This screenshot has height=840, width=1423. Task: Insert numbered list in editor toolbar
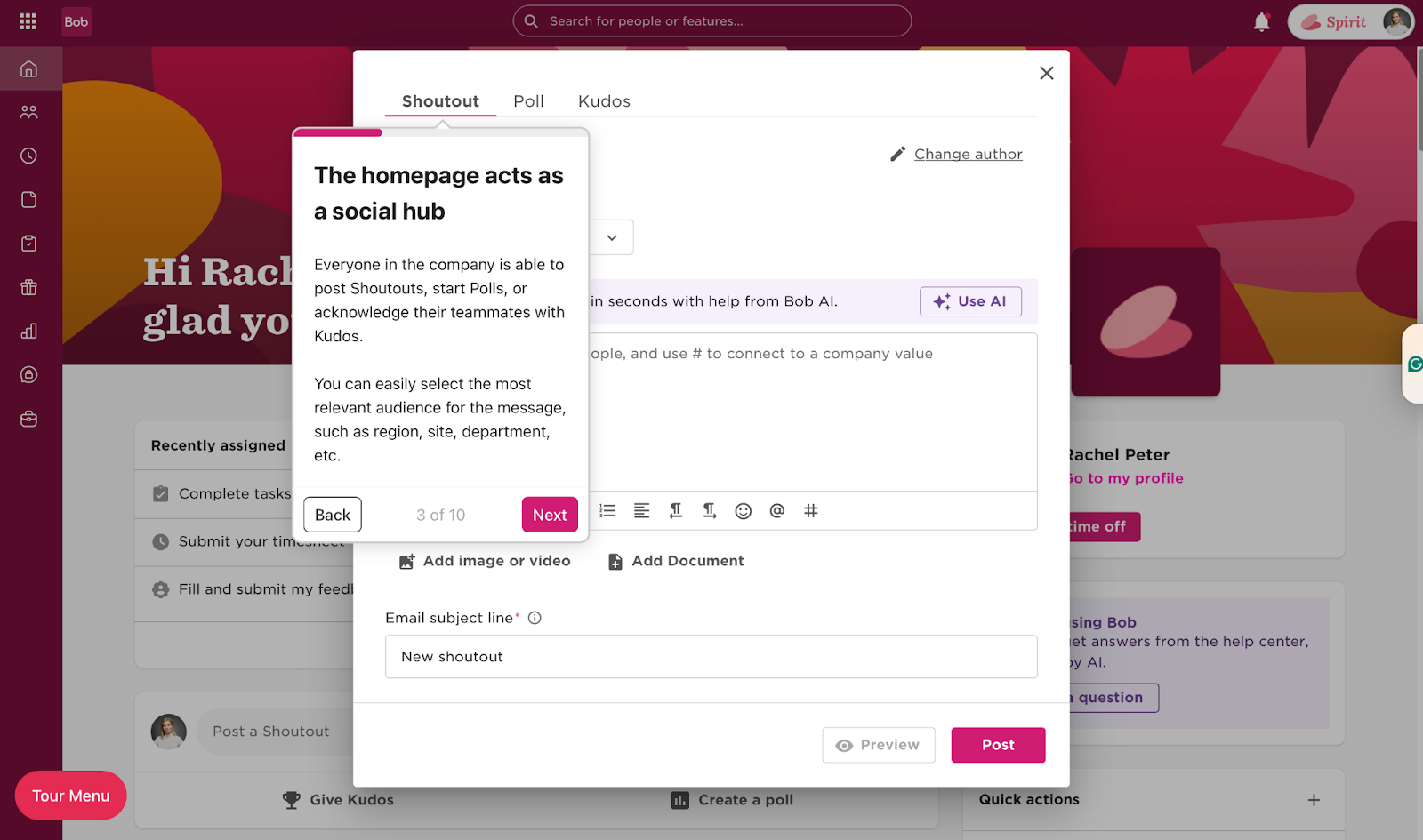[x=608, y=510]
